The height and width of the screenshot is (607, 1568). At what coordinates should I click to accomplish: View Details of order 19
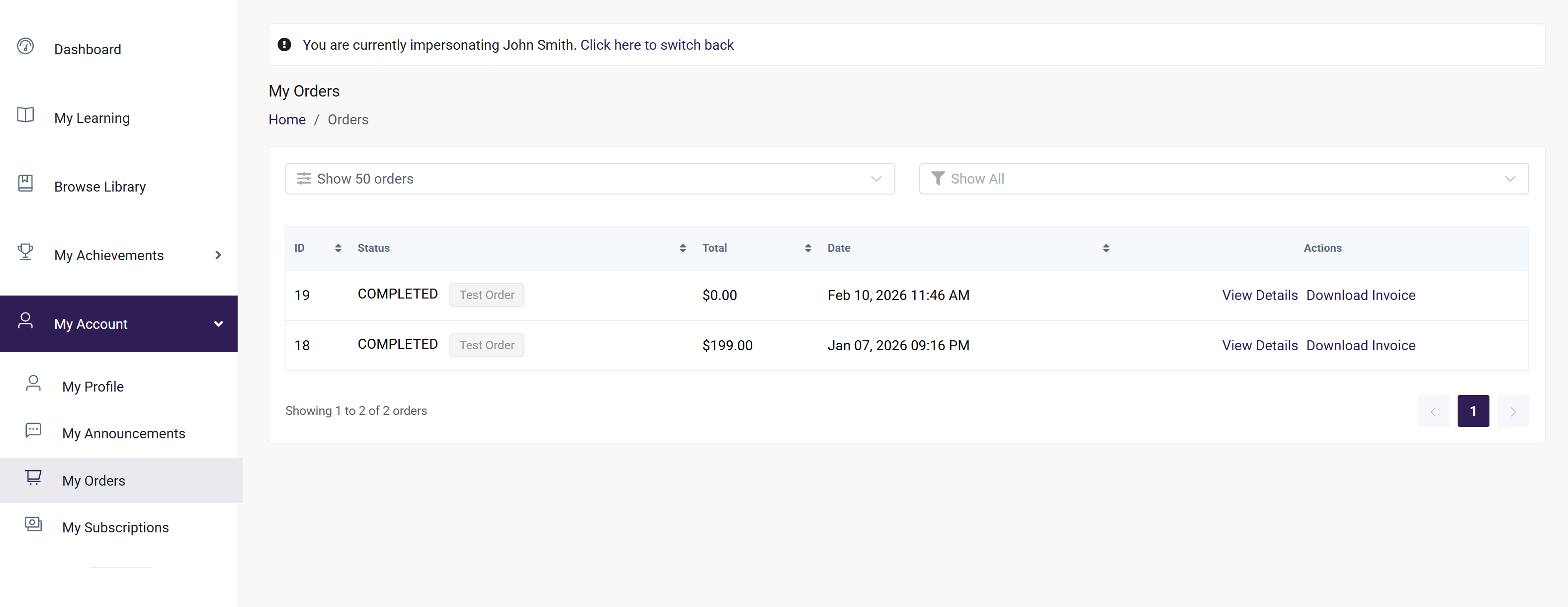(1259, 295)
